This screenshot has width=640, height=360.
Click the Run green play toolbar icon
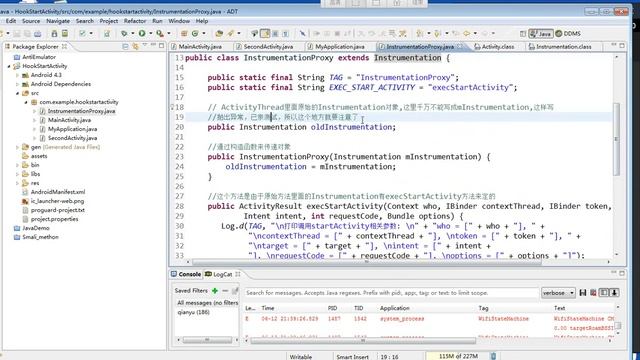pyautogui.click(x=142, y=33)
